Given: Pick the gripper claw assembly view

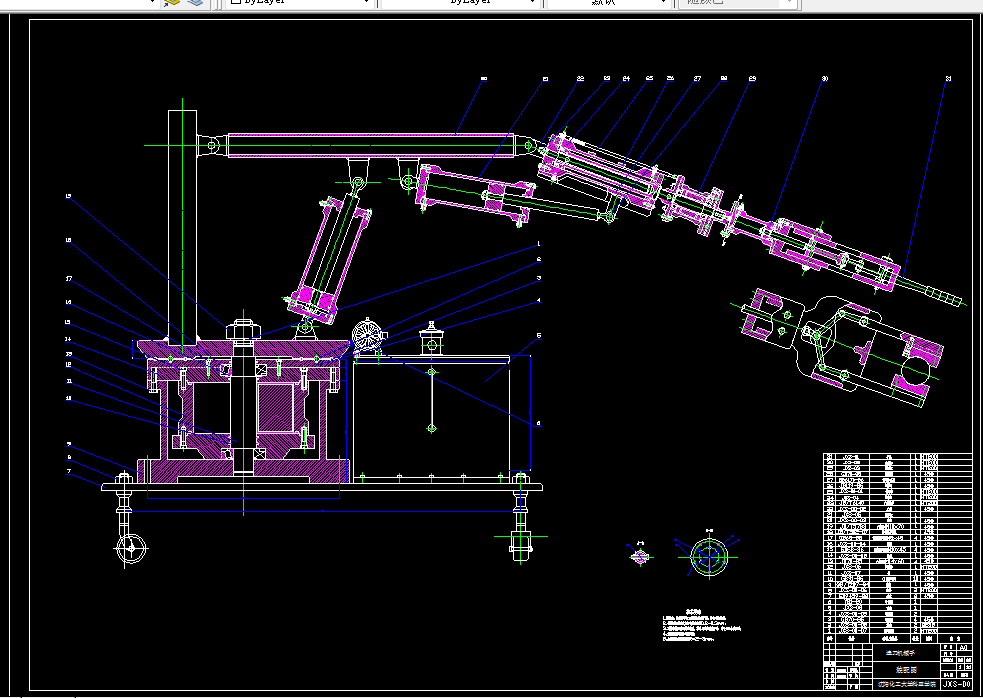Looking at the screenshot, I should 839,346.
